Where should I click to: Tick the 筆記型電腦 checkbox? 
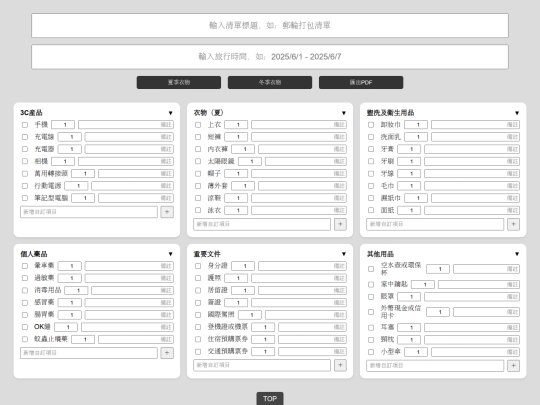pos(25,198)
